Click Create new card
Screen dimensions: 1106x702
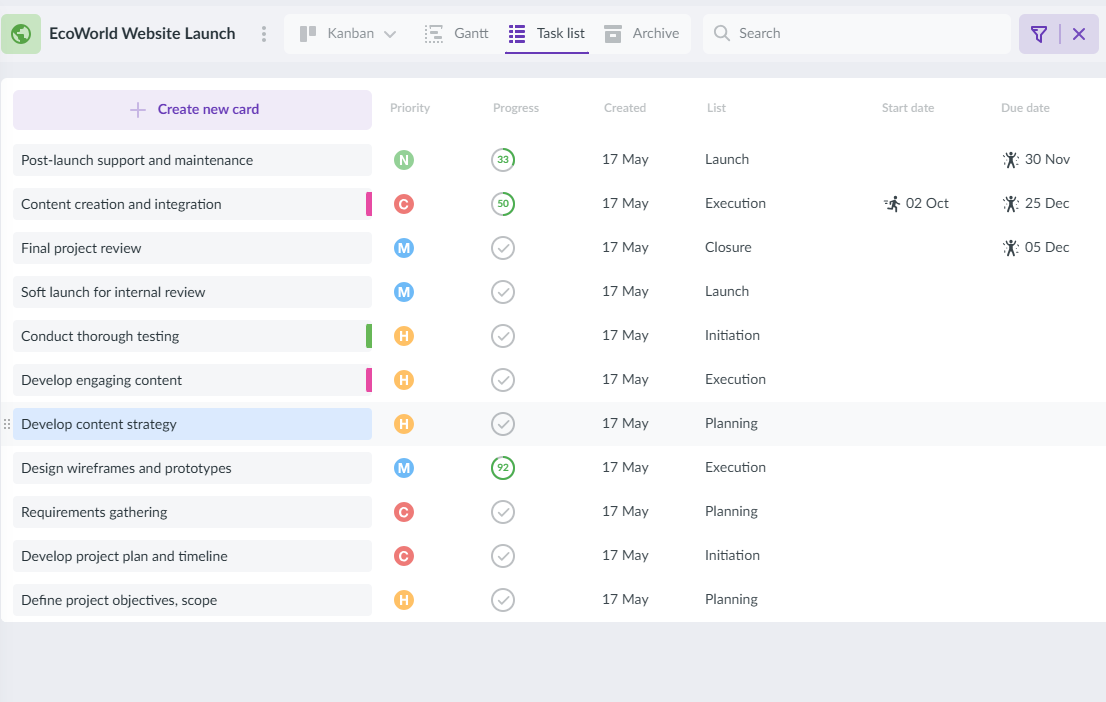pos(192,109)
